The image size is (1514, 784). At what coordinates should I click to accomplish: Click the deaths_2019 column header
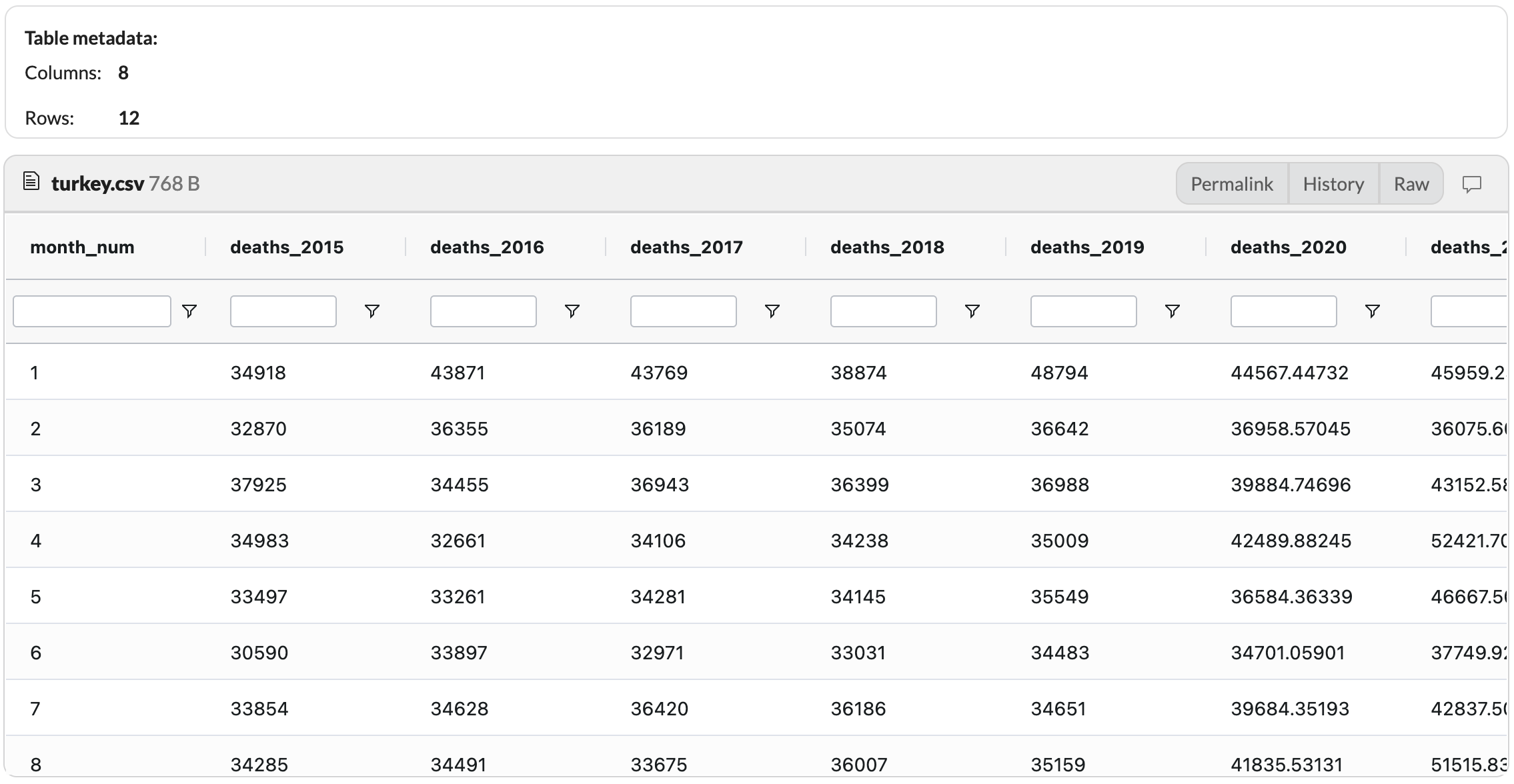pyautogui.click(x=1087, y=247)
